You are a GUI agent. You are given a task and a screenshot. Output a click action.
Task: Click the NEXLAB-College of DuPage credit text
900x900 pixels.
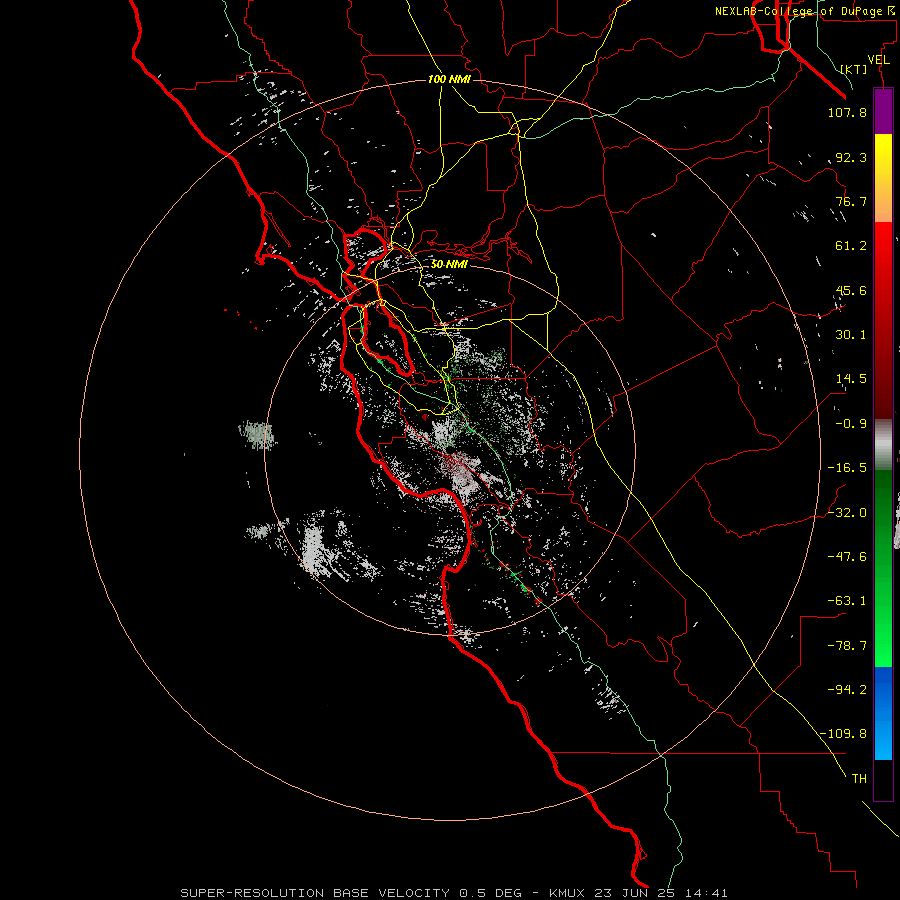798,11
